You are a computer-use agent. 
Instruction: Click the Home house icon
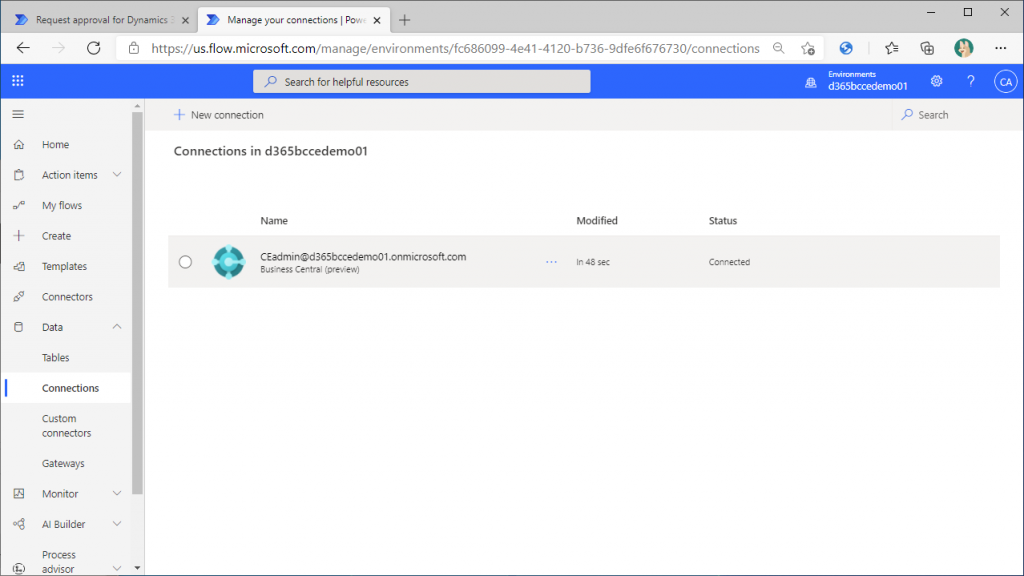point(19,144)
